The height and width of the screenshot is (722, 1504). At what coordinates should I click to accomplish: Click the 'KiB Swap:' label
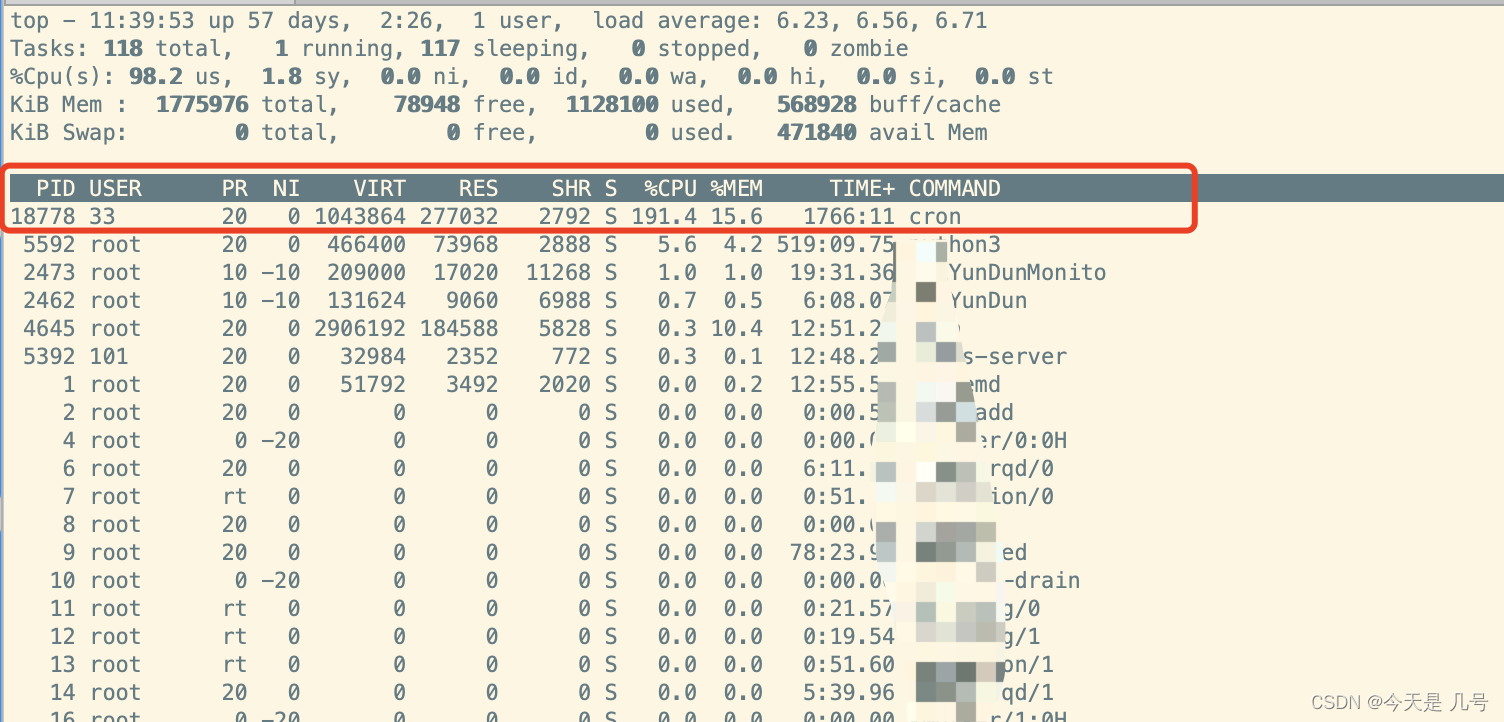(69, 132)
